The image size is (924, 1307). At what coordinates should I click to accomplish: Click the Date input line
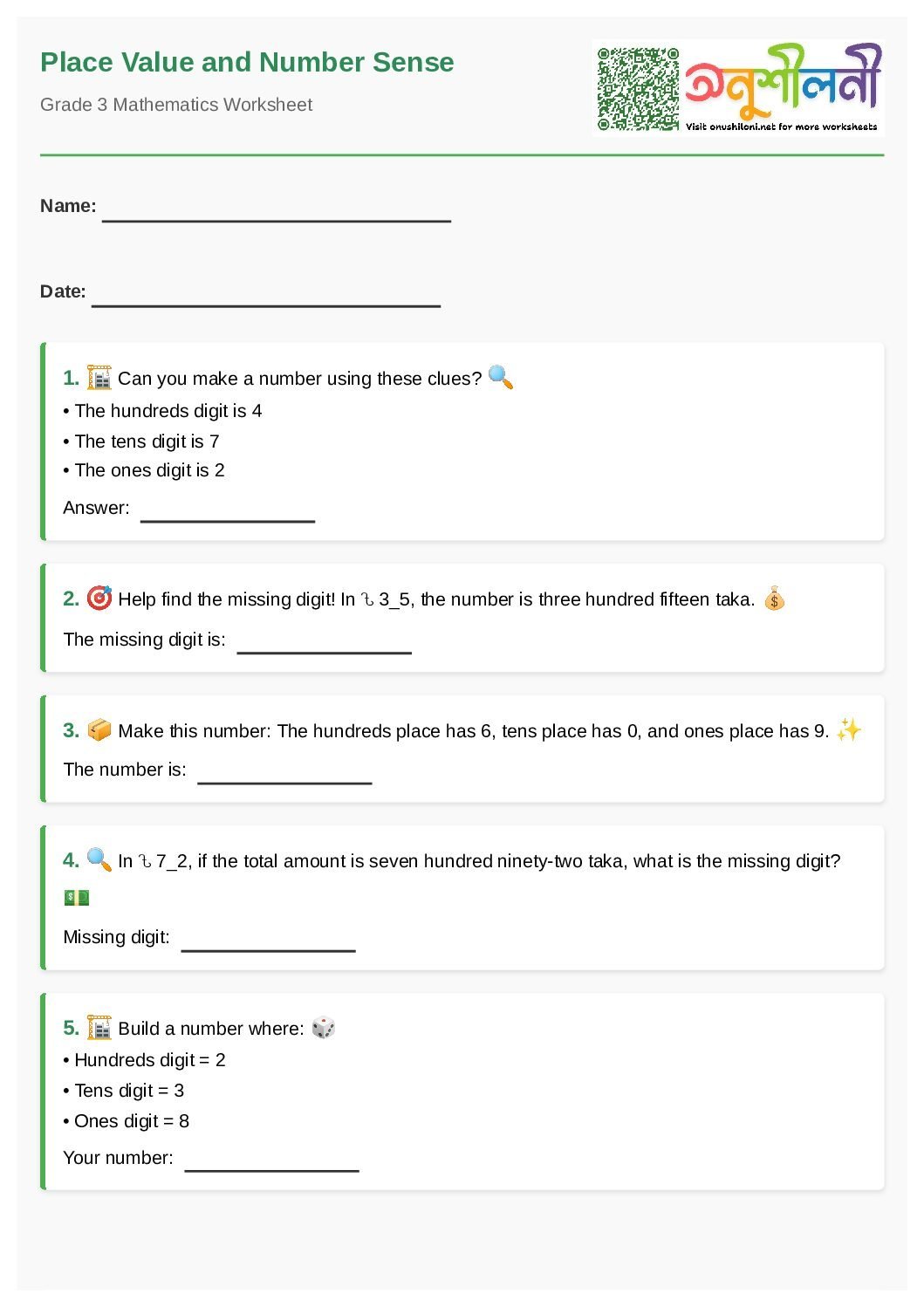point(265,298)
